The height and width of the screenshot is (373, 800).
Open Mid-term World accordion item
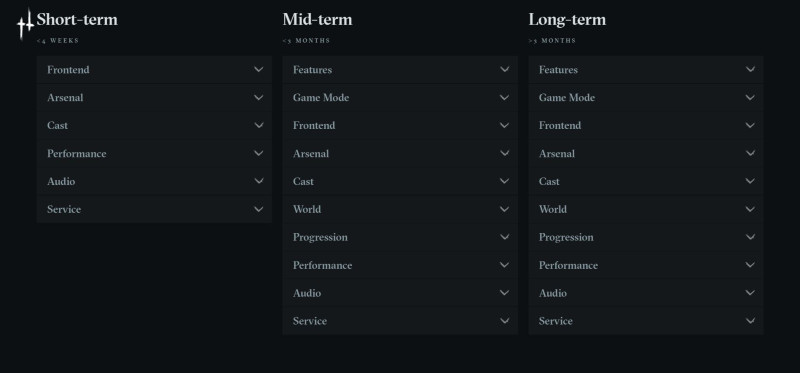point(400,209)
